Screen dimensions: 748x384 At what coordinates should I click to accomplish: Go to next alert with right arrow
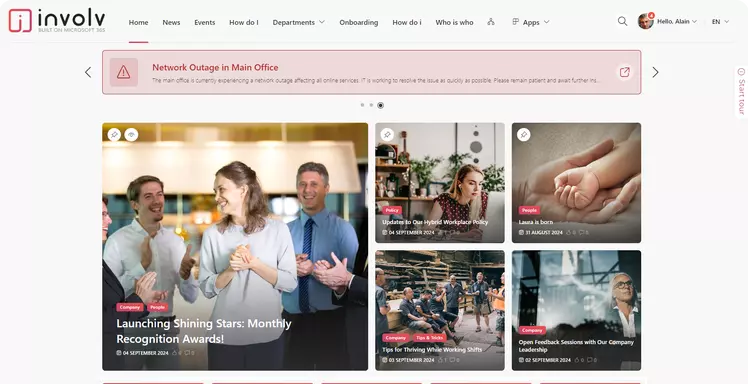(655, 72)
